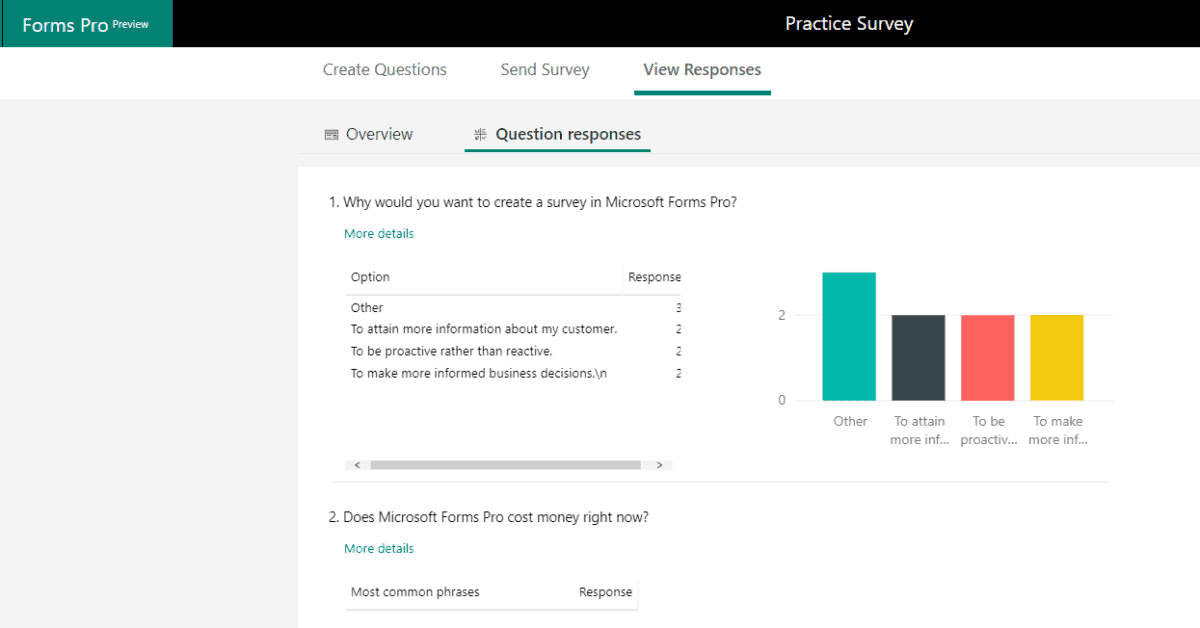Click the Option column header
Viewport: 1200px width, 628px height.
click(370, 277)
